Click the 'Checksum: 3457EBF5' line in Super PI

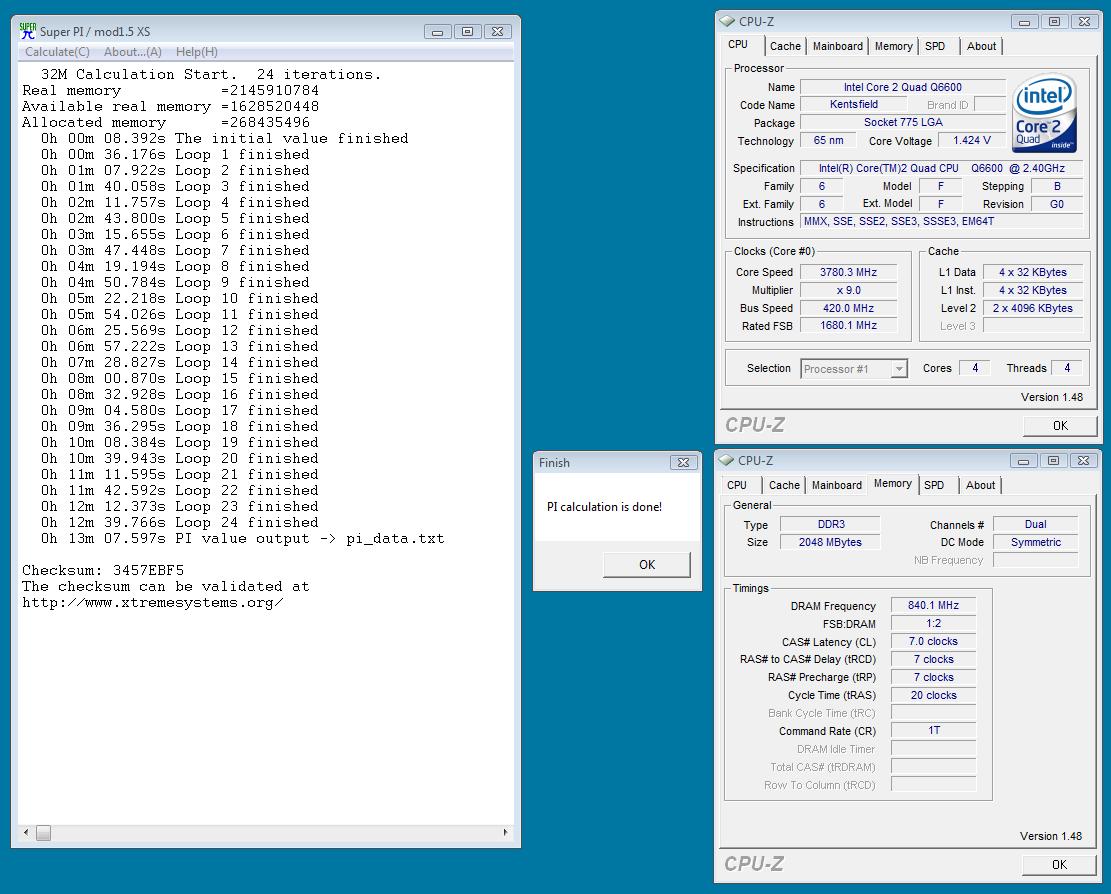click(103, 570)
